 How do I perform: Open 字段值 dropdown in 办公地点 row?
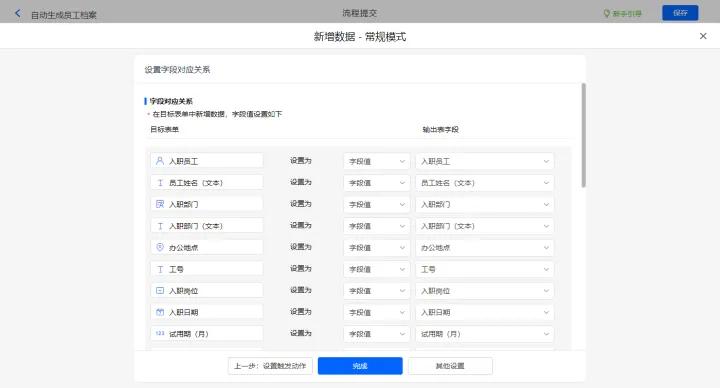[x=377, y=247]
